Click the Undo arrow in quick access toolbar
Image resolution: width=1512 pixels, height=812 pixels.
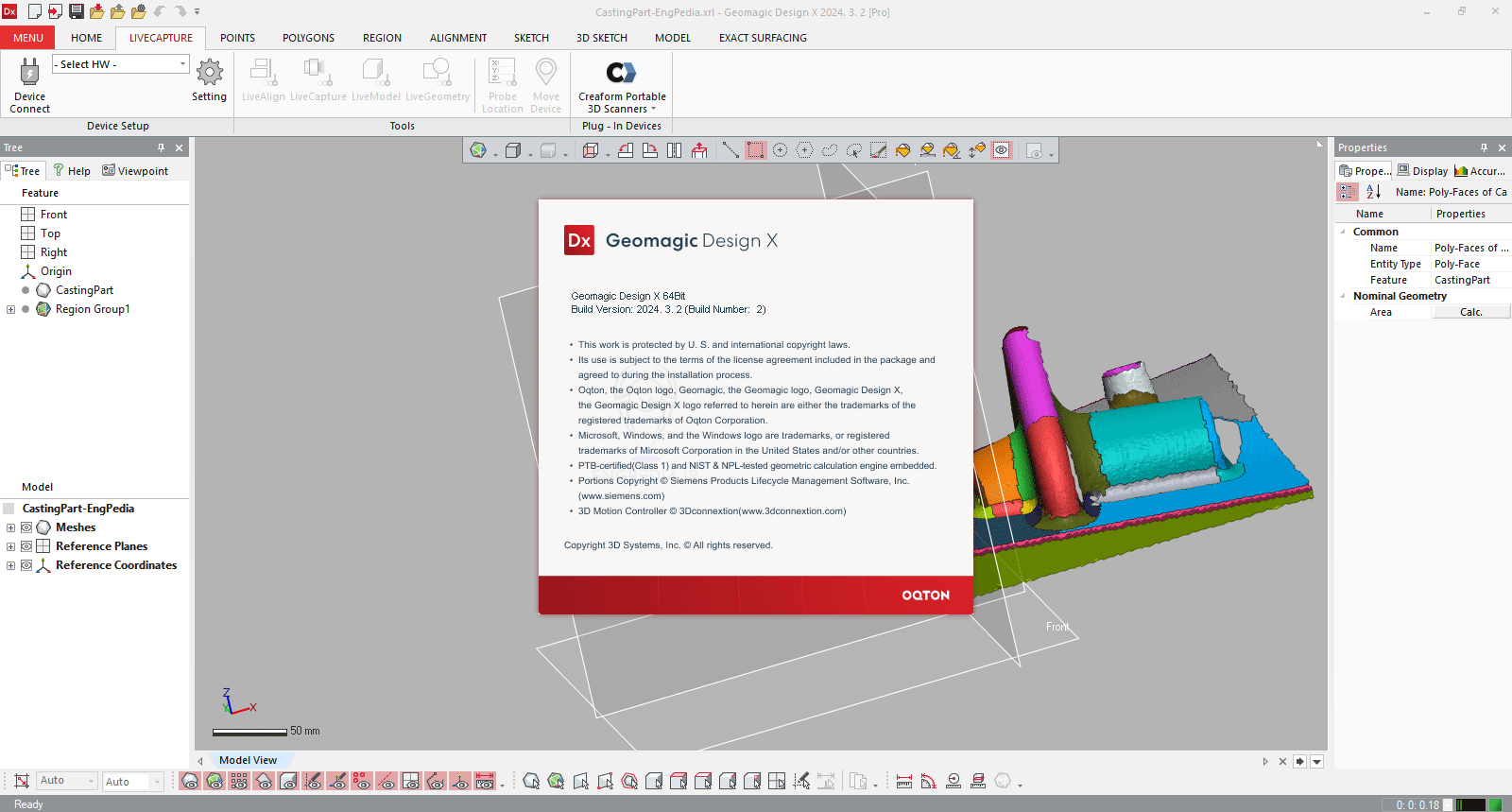click(159, 11)
